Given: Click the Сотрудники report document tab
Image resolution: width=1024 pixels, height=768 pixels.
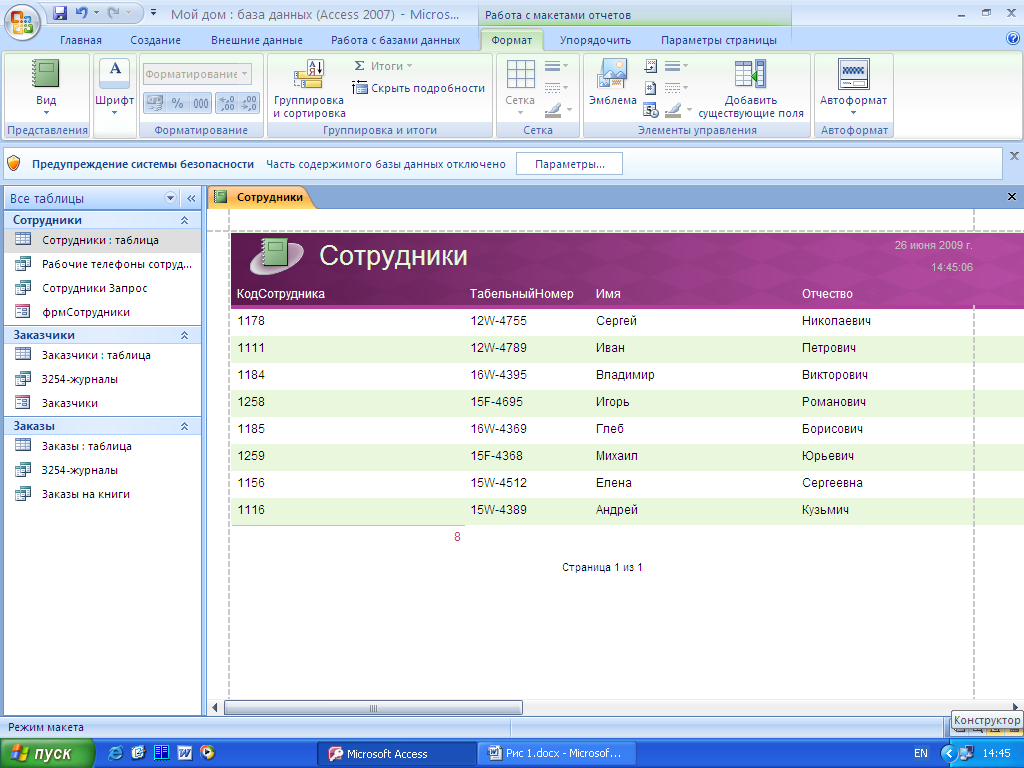Looking at the screenshot, I should click(x=261, y=197).
